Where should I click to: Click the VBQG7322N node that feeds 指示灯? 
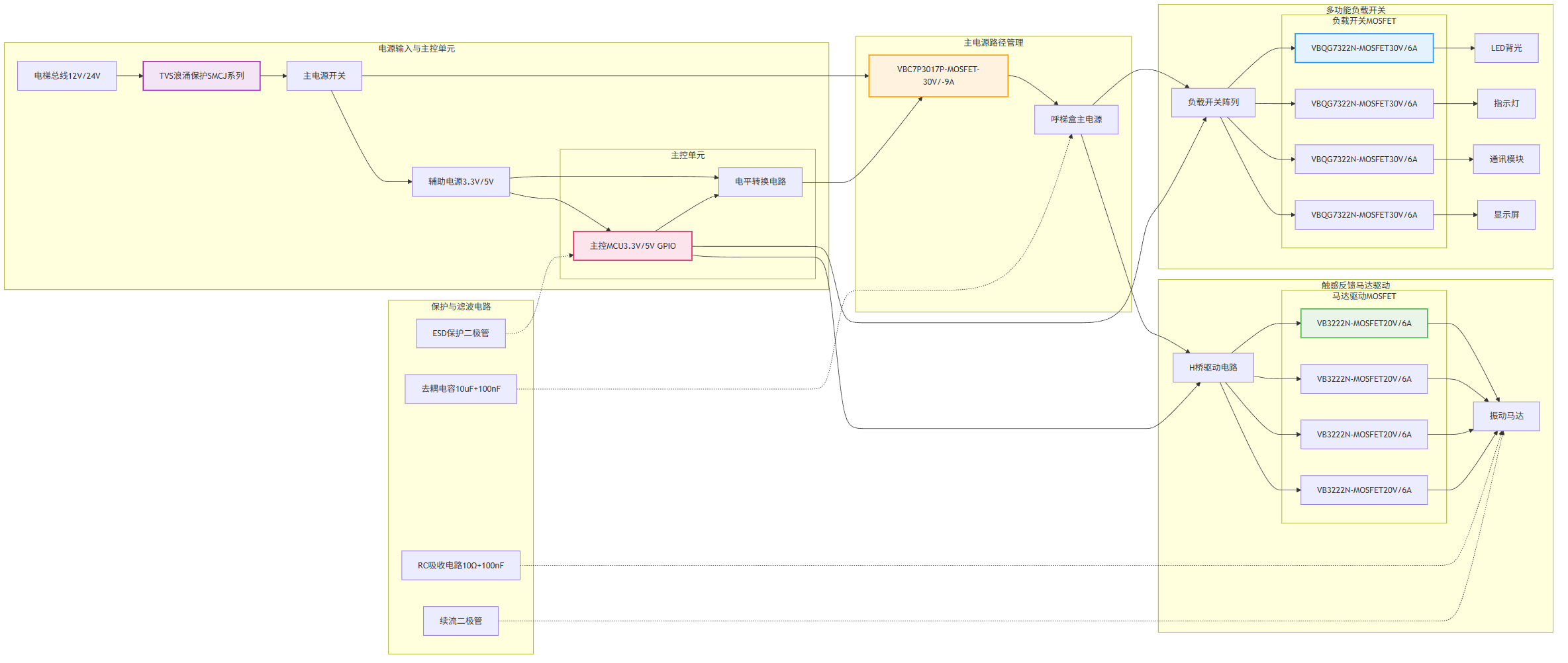coord(1364,104)
